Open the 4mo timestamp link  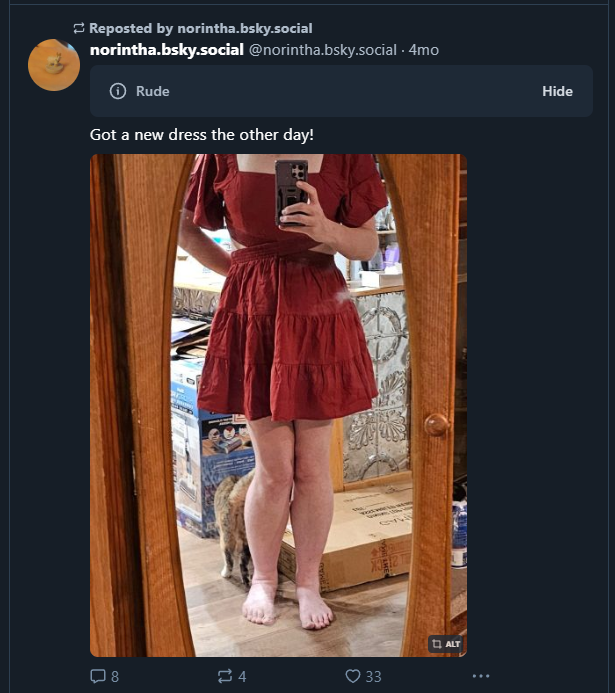tap(424, 50)
